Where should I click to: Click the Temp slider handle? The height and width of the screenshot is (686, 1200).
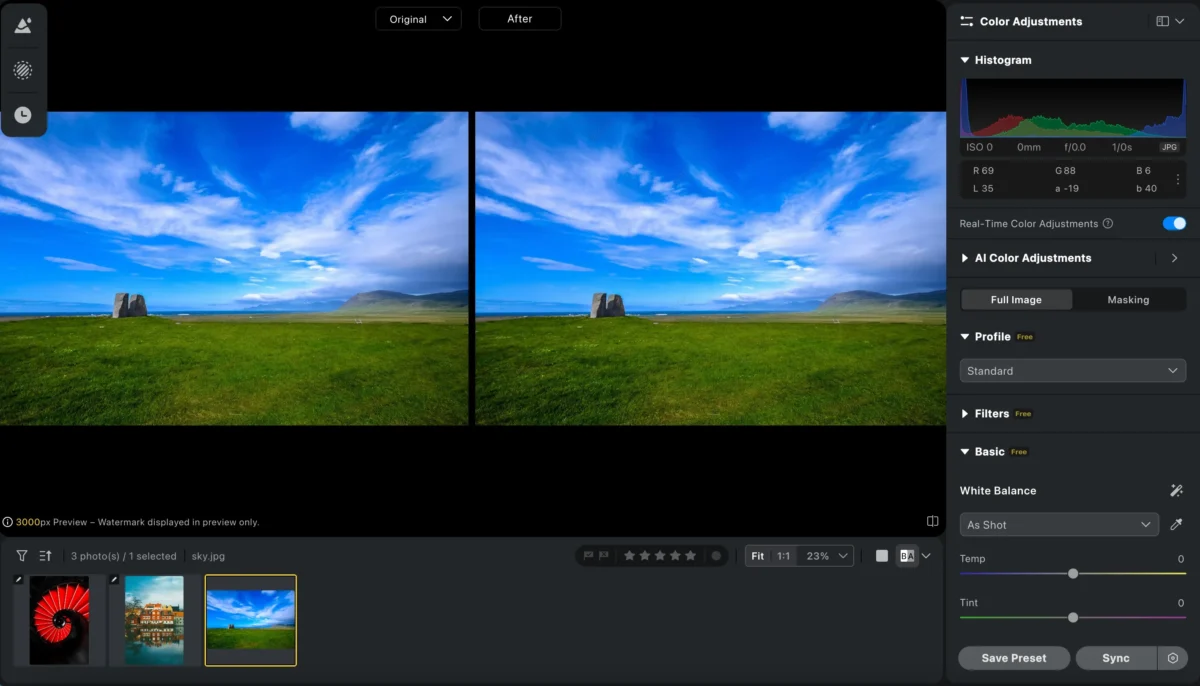click(x=1073, y=574)
